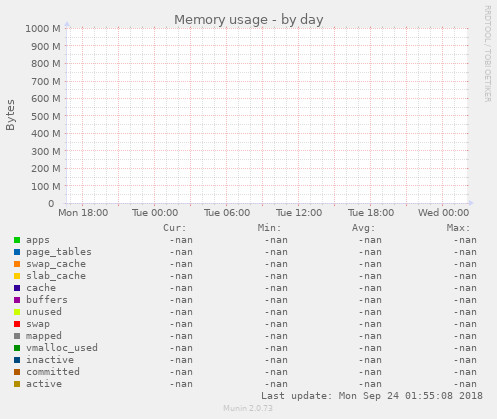Click the Avg value for swap
Viewport: 497px width, 419px height.
point(370,324)
